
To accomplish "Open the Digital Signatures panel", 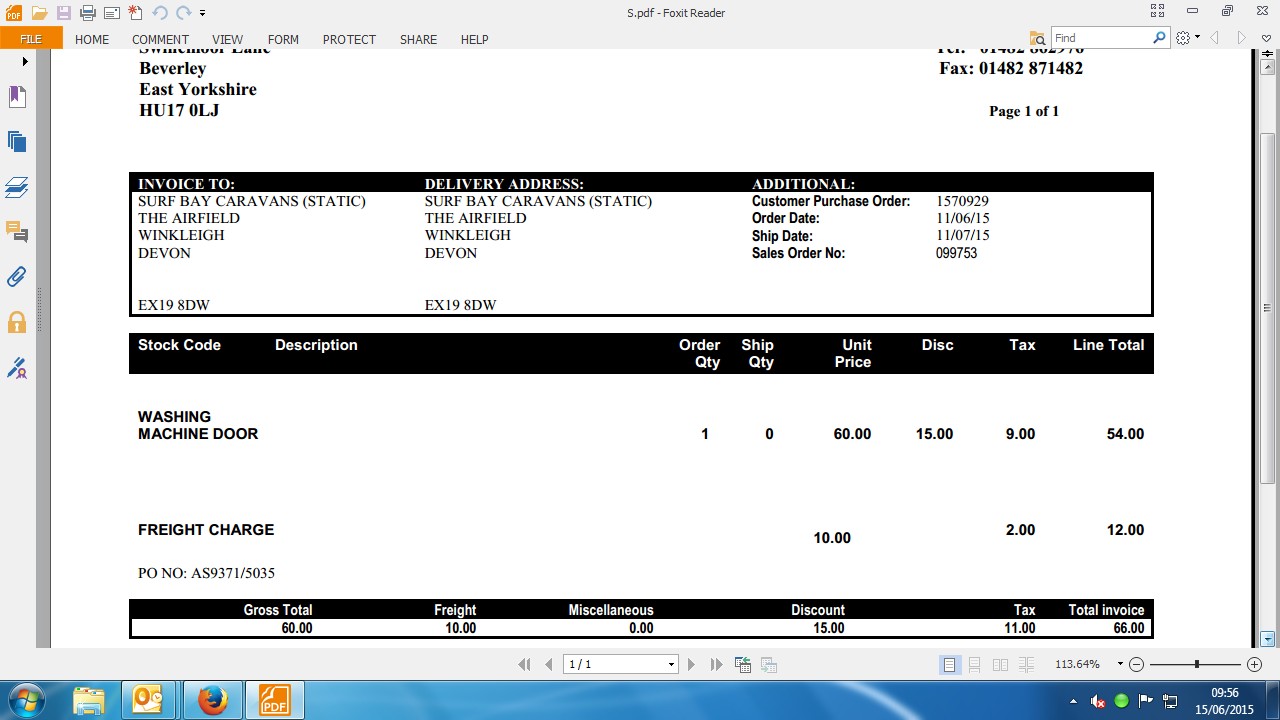I will [x=17, y=368].
